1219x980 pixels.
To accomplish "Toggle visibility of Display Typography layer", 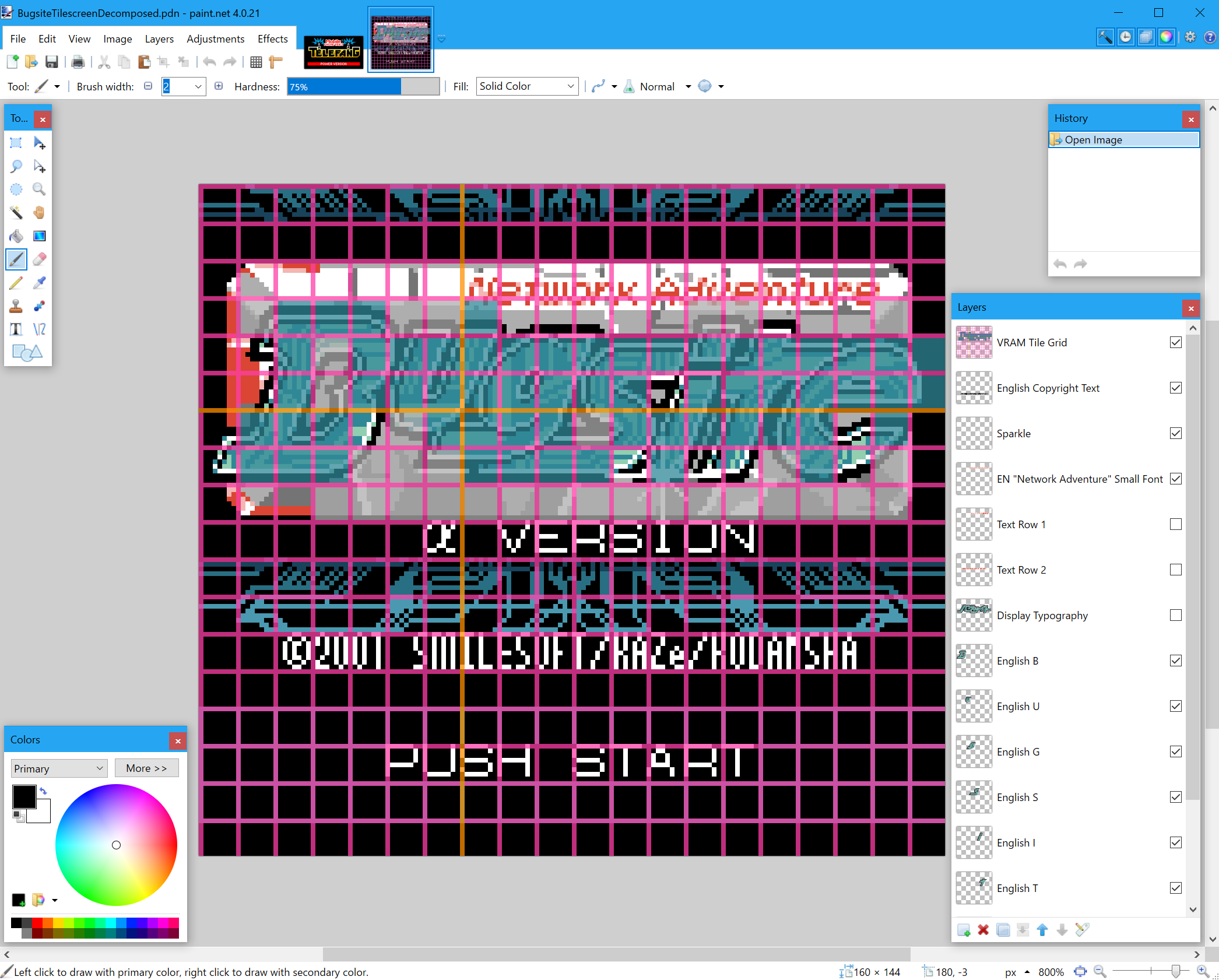I will pos(1176,615).
